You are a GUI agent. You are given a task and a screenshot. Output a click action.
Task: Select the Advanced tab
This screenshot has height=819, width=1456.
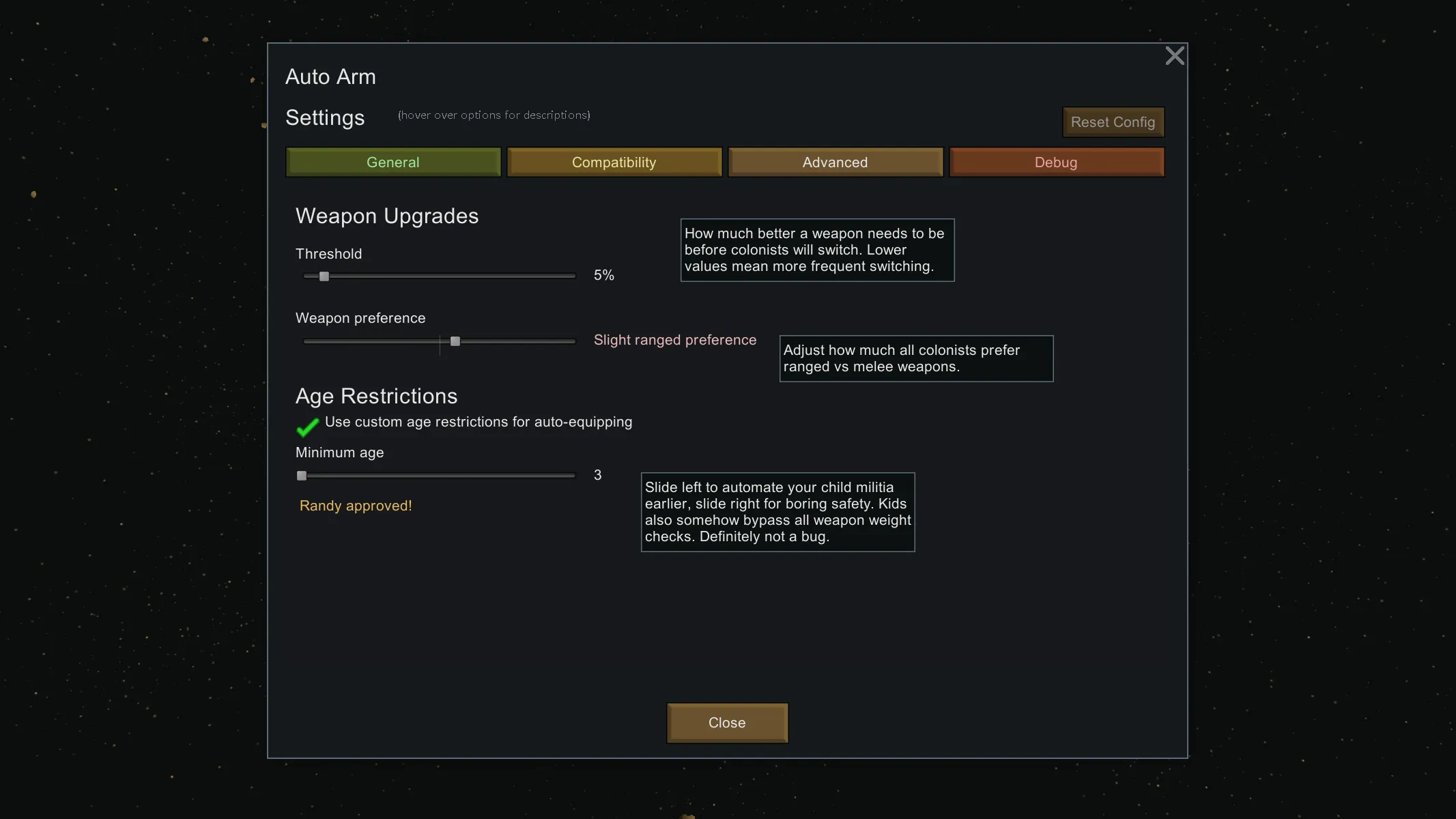pyautogui.click(x=835, y=162)
